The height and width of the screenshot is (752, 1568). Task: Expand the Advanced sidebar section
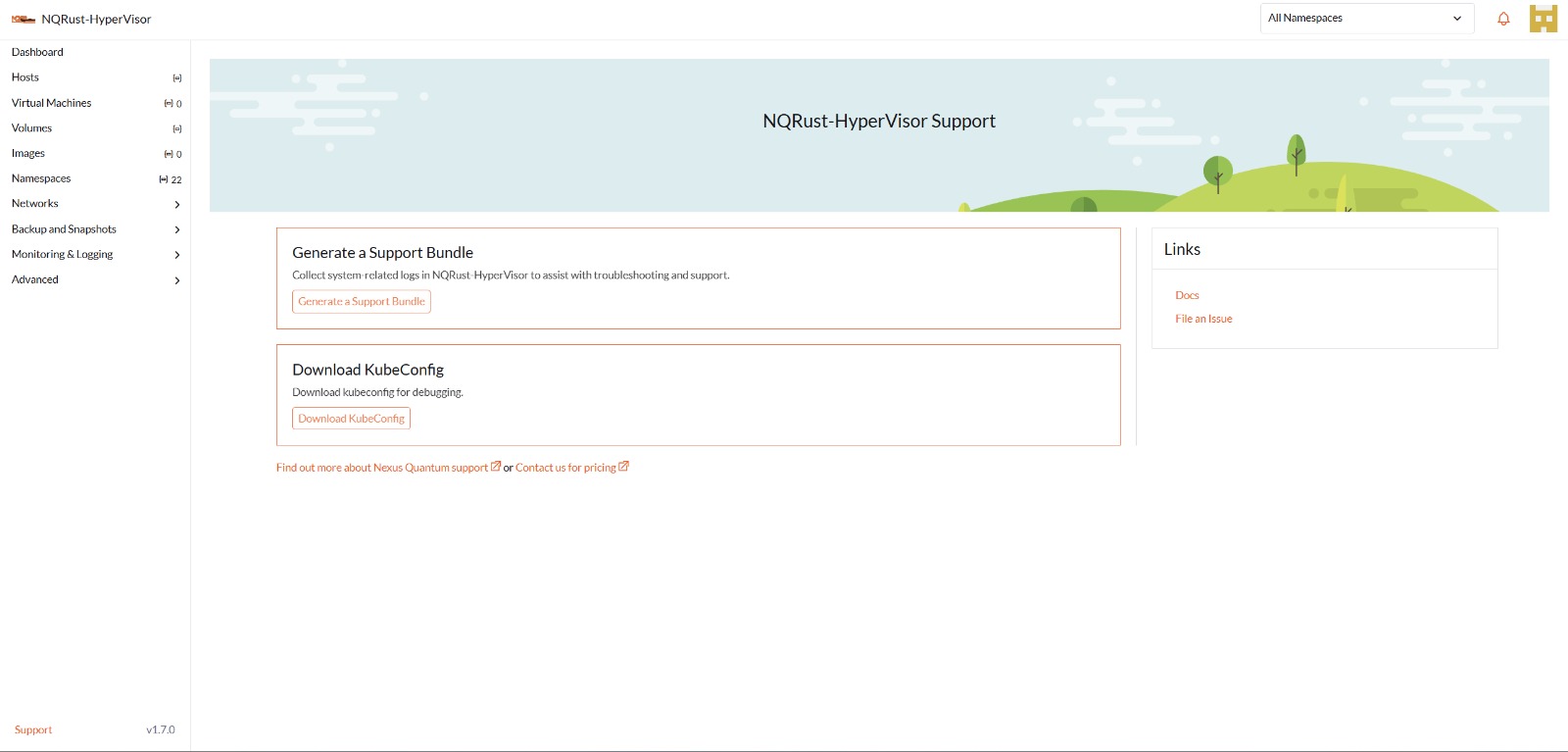[95, 280]
